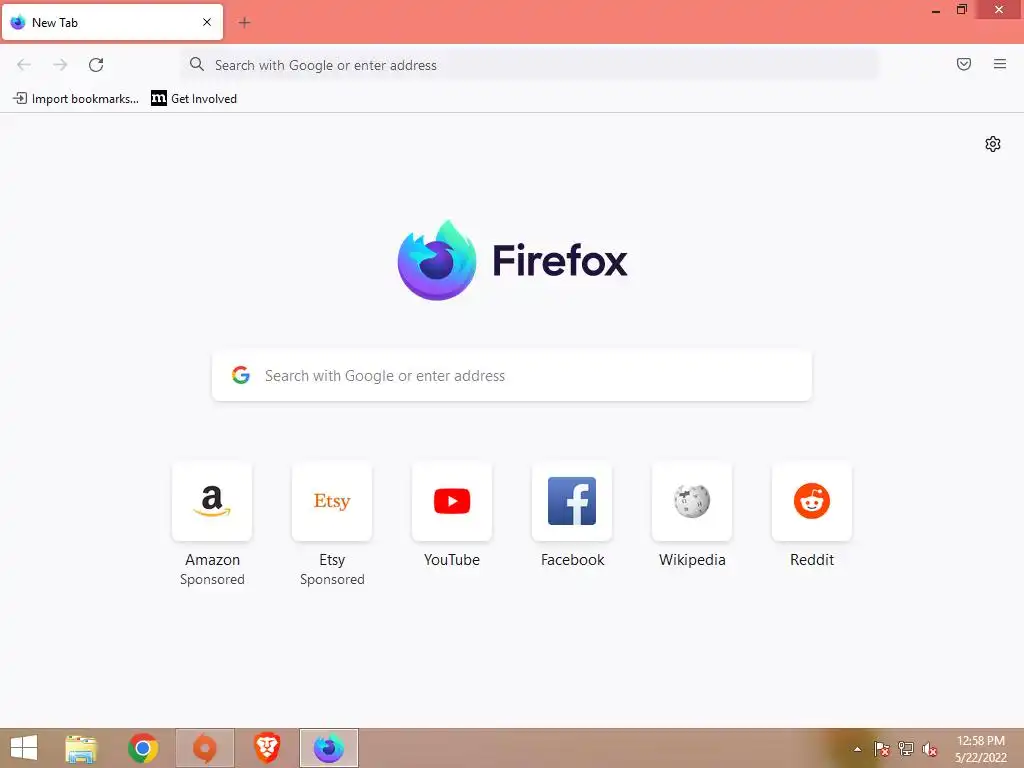Click the muted volume tray icon
Image resolution: width=1024 pixels, height=768 pixels.
pyautogui.click(x=930, y=749)
